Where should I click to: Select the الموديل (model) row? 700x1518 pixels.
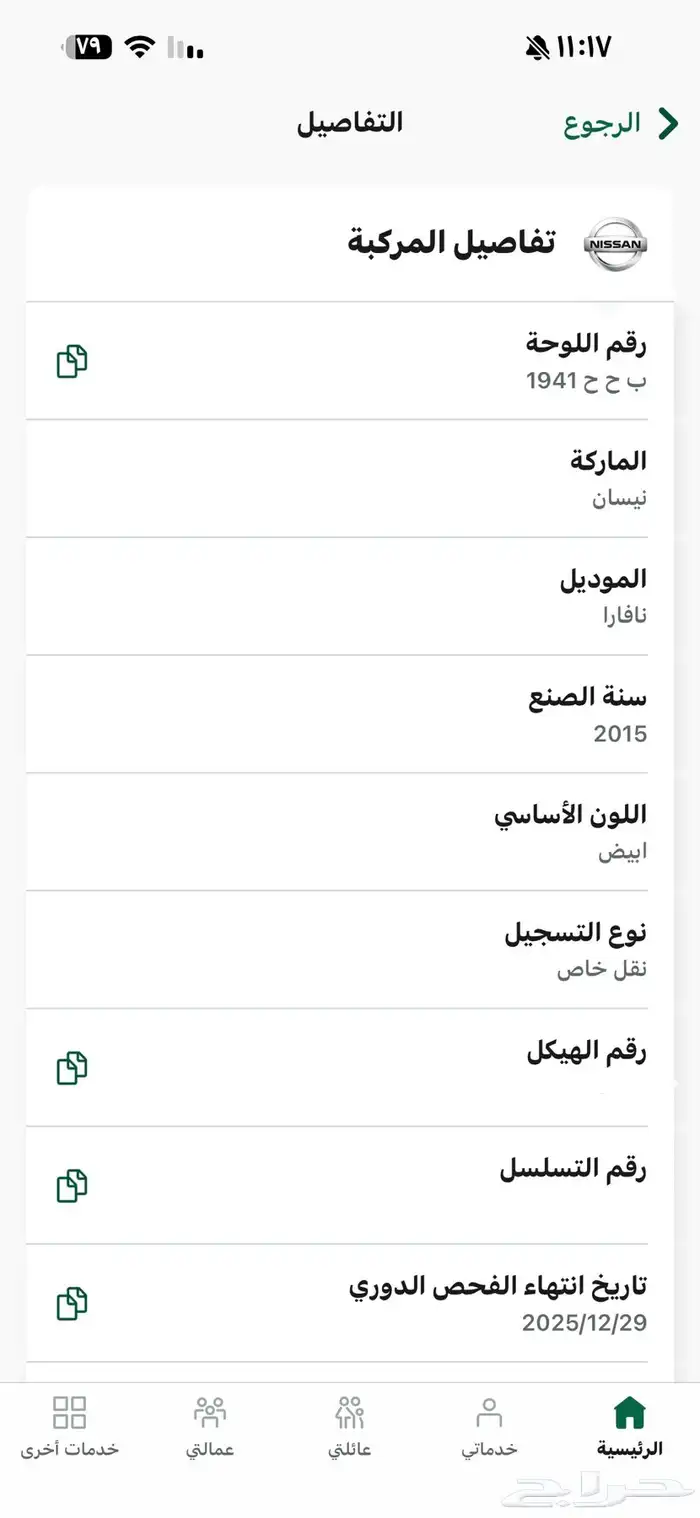[x=350, y=596]
